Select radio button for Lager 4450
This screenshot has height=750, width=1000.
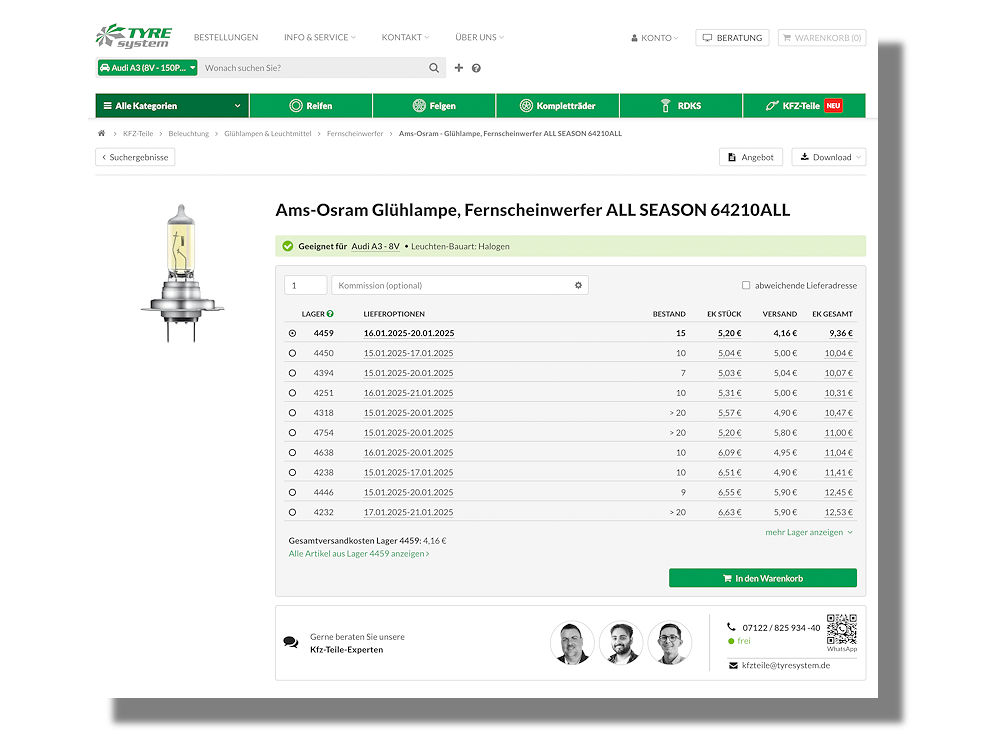(292, 353)
